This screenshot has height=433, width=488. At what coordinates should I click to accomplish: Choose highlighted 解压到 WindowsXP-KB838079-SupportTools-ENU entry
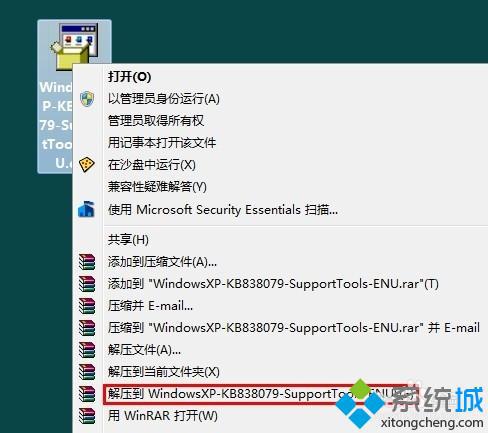tap(257, 394)
